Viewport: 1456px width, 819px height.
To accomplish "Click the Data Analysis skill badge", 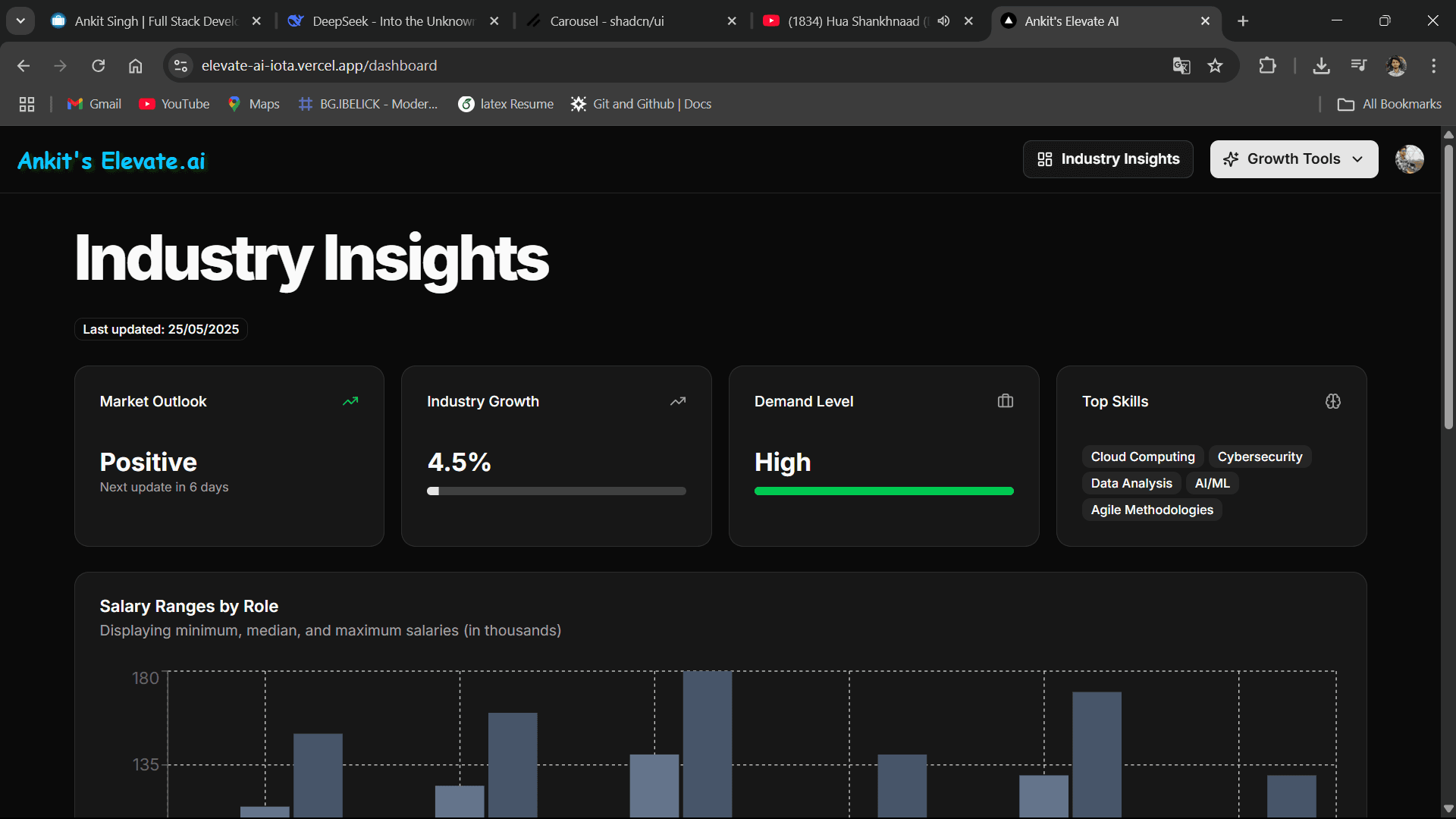I will [1131, 483].
